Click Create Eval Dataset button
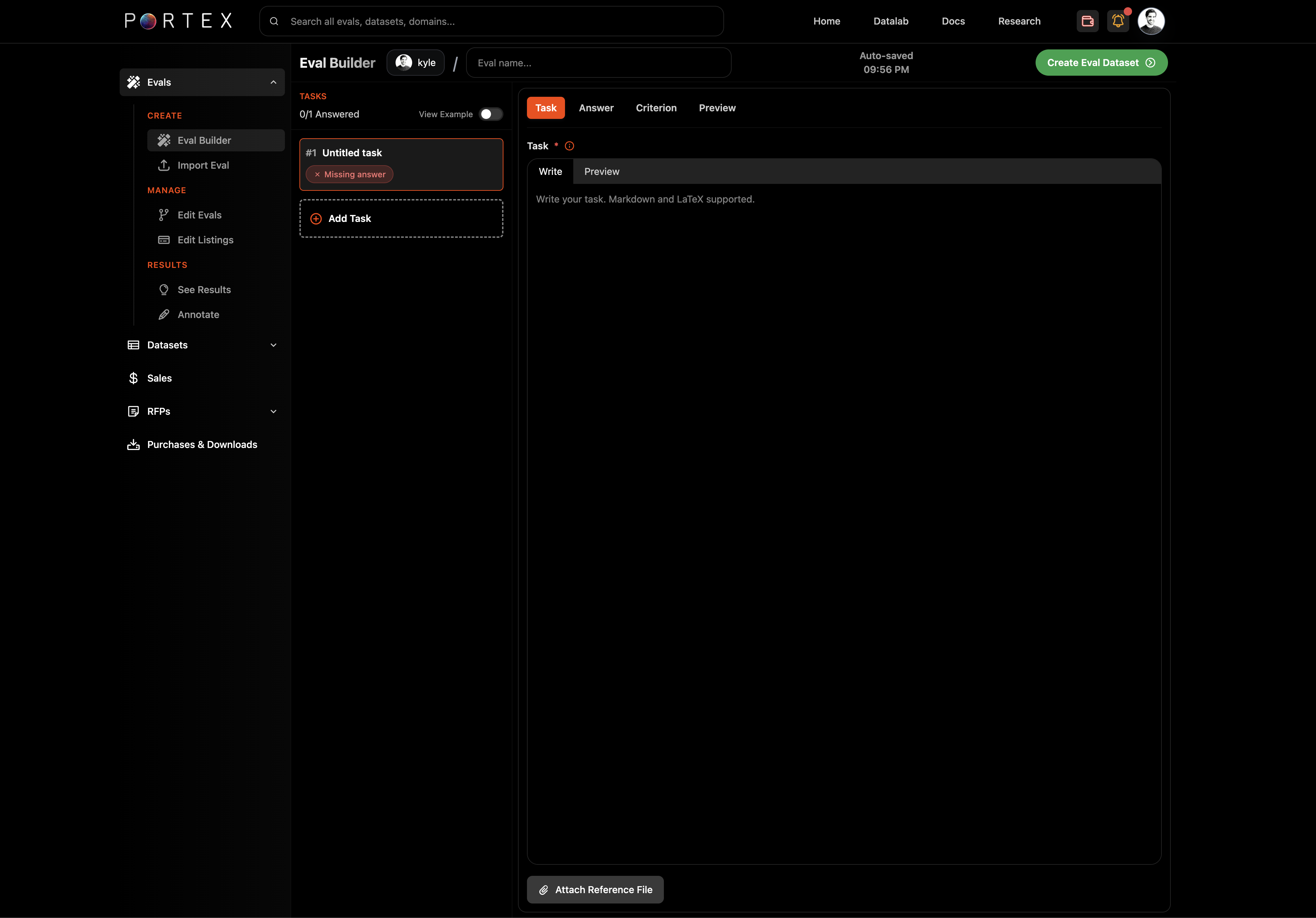Viewport: 1316px width, 918px height. pos(1101,63)
